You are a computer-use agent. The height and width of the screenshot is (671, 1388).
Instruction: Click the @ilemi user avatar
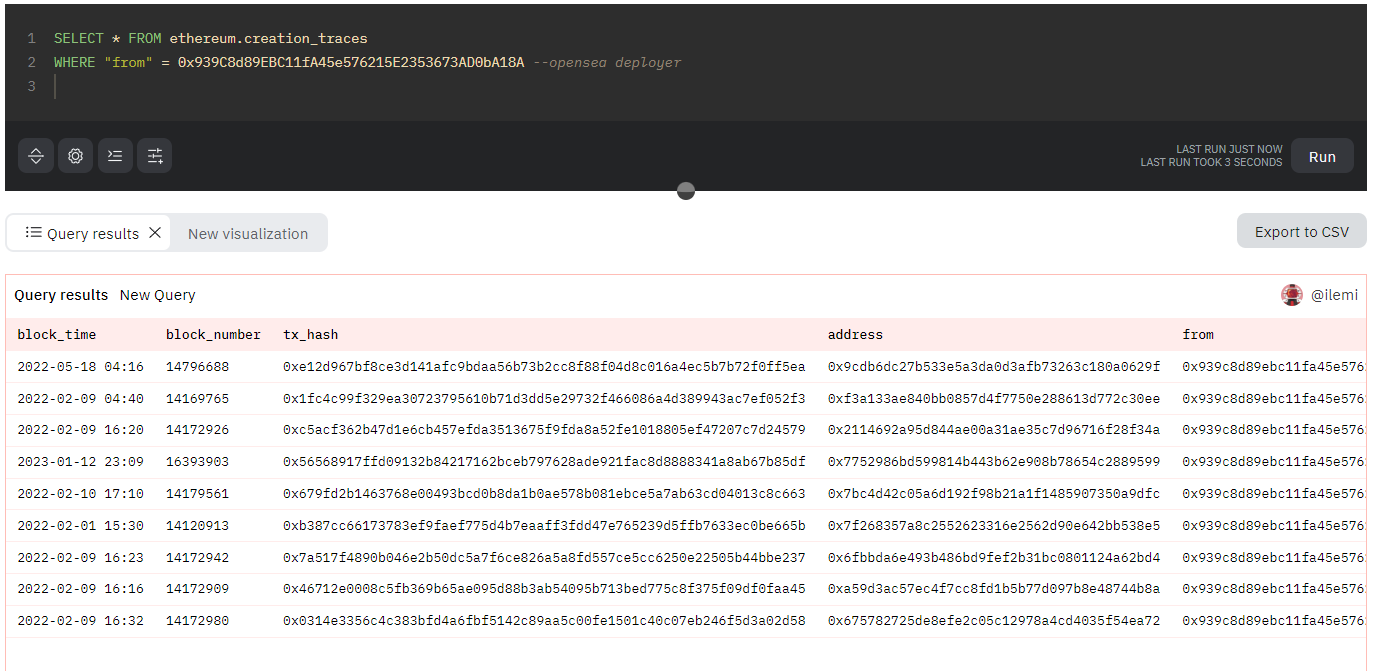[x=1292, y=295]
